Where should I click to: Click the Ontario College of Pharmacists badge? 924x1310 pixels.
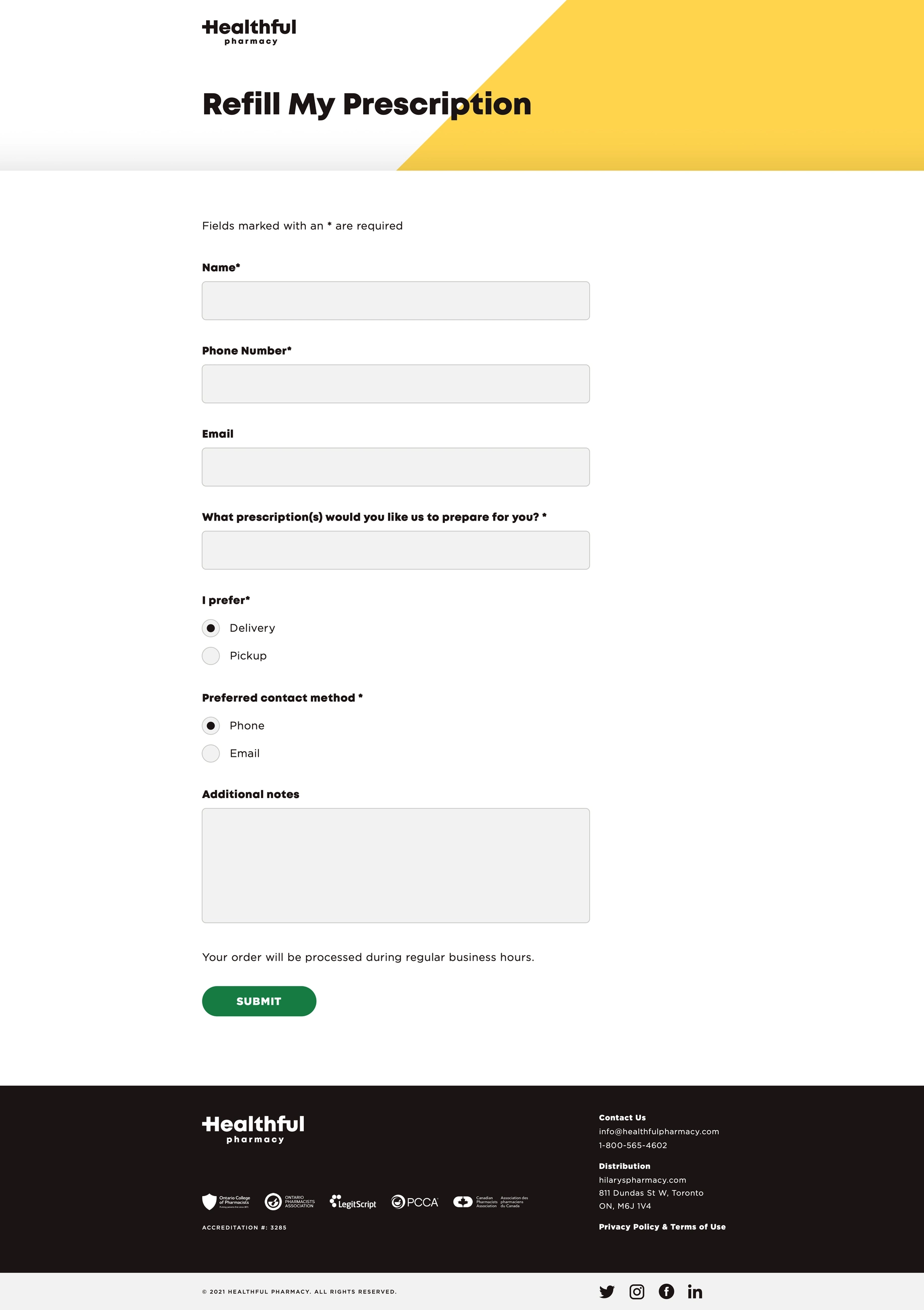point(226,1202)
